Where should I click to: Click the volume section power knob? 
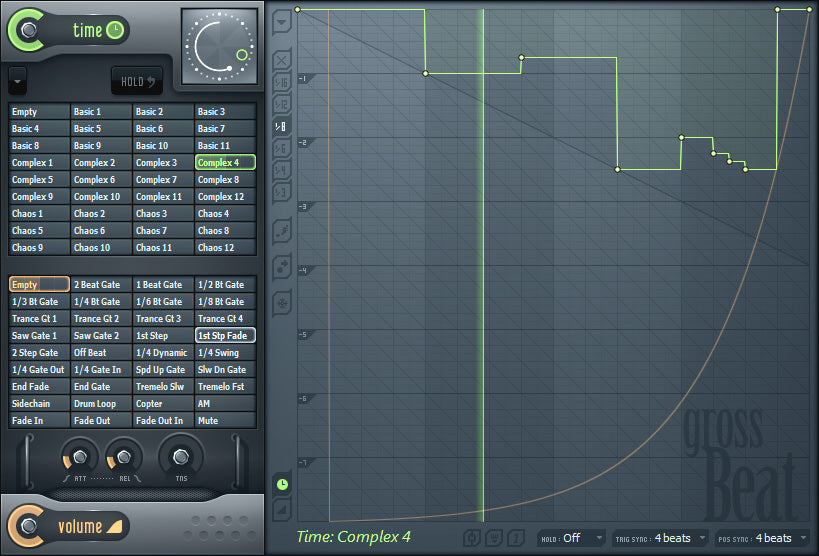(x=28, y=526)
